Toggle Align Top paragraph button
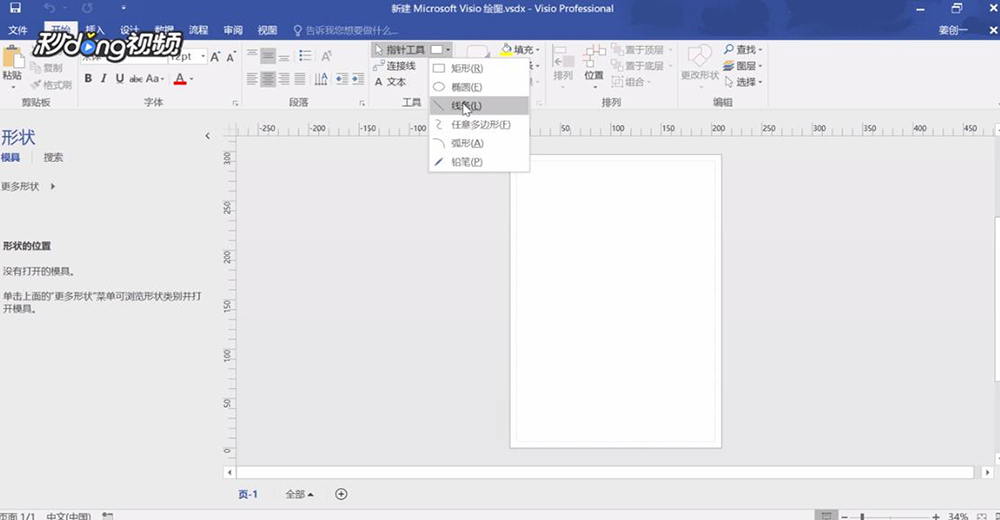The height and width of the screenshot is (520, 1000). click(252, 56)
